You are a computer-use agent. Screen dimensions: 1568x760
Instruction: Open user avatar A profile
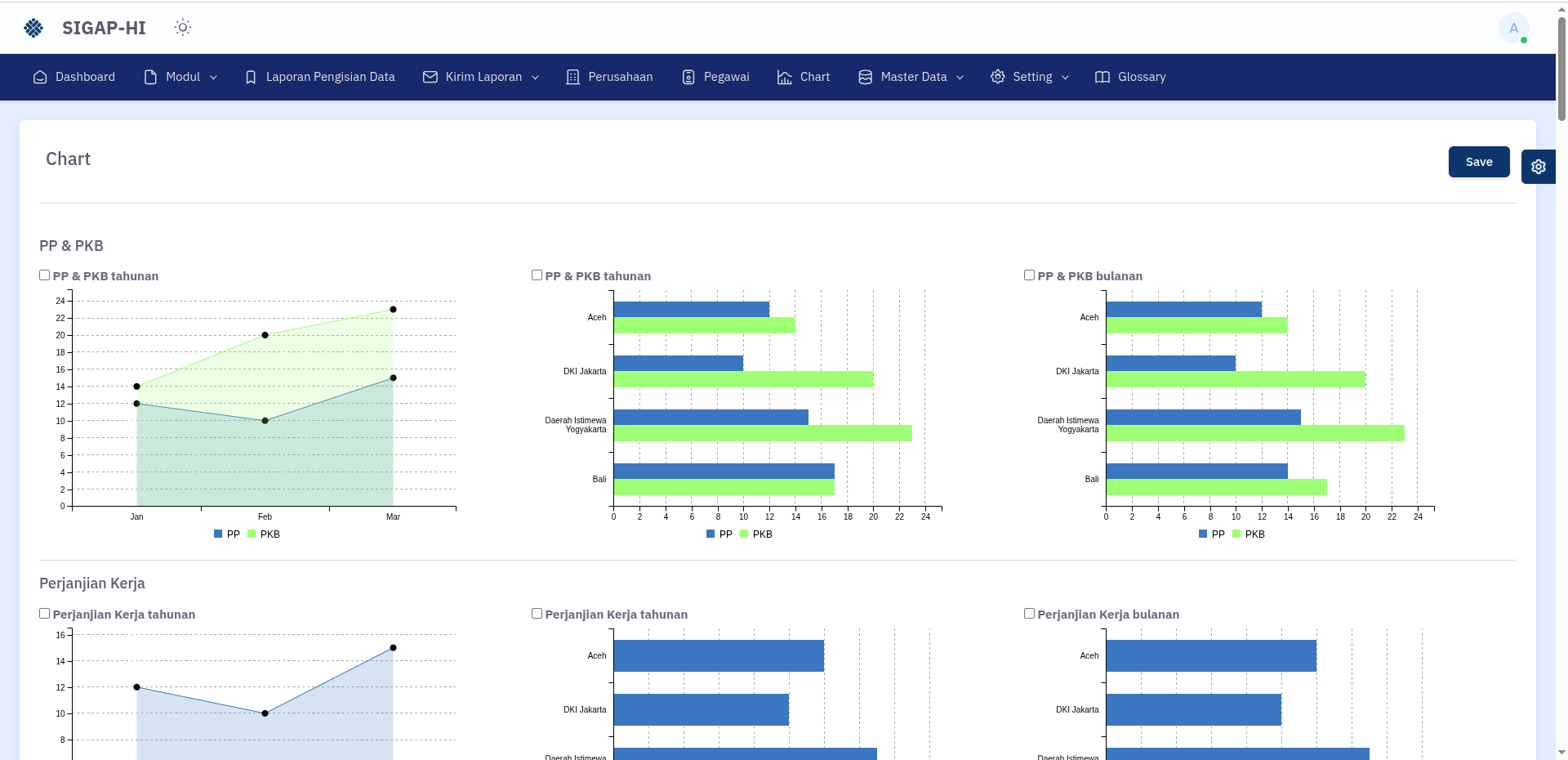pyautogui.click(x=1513, y=28)
